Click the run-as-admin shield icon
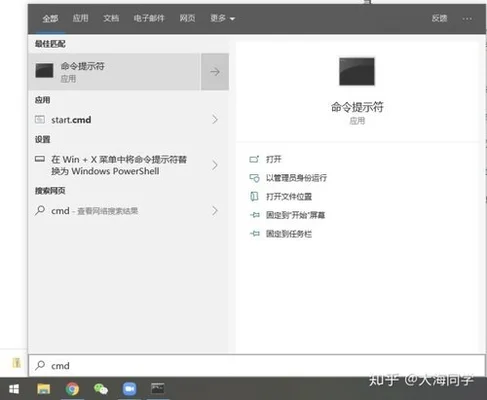 [x=254, y=178]
